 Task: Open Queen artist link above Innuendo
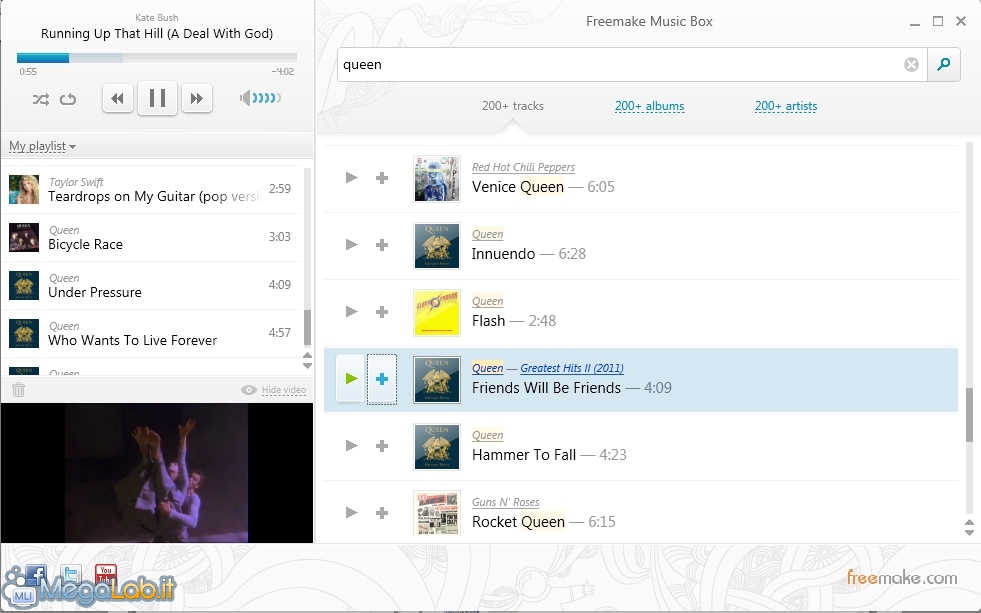point(487,235)
